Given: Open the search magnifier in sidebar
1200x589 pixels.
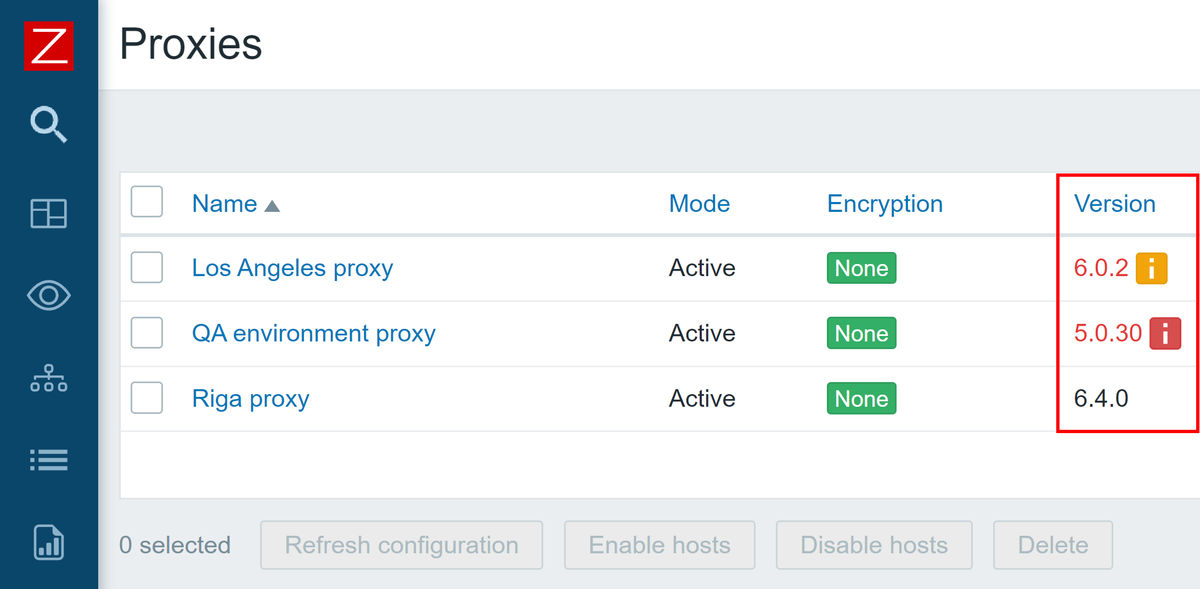Looking at the screenshot, I should click(48, 125).
